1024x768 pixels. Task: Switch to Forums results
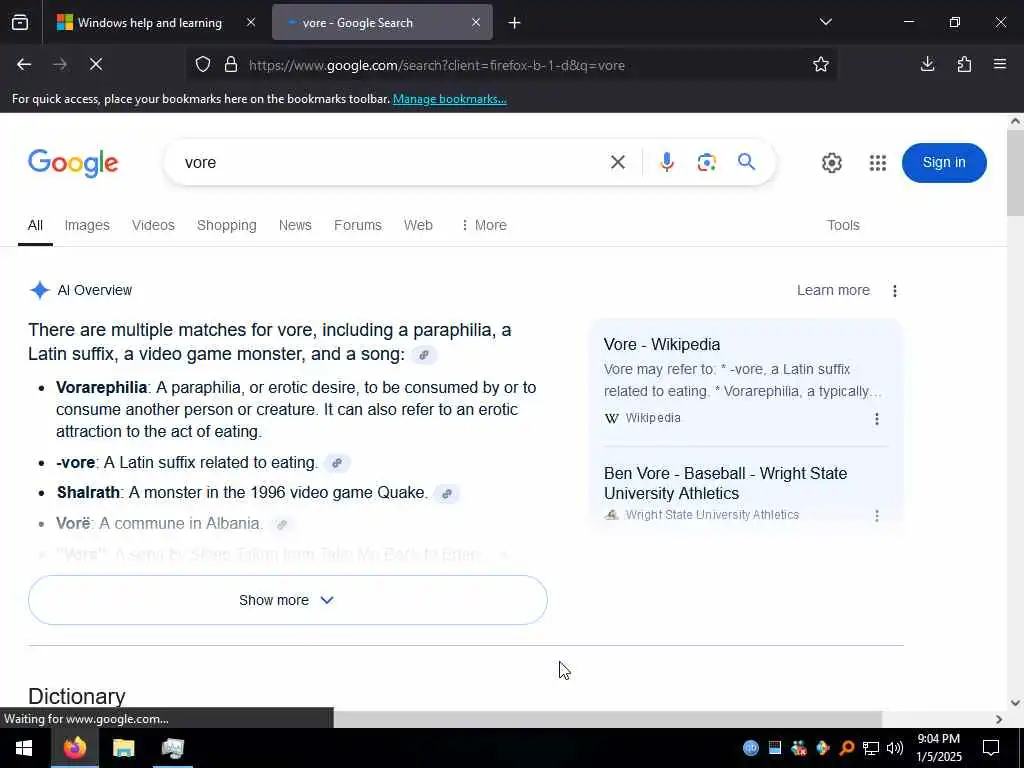coord(358,225)
